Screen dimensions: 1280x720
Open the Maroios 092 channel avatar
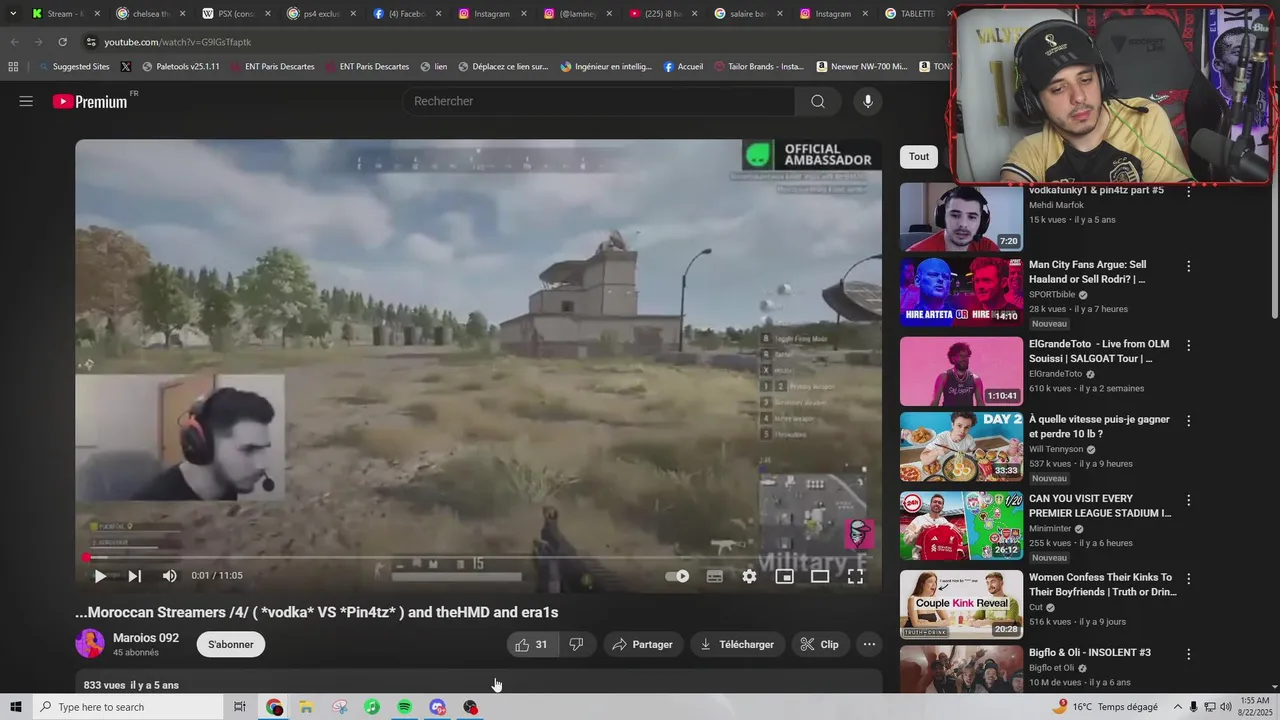click(90, 644)
